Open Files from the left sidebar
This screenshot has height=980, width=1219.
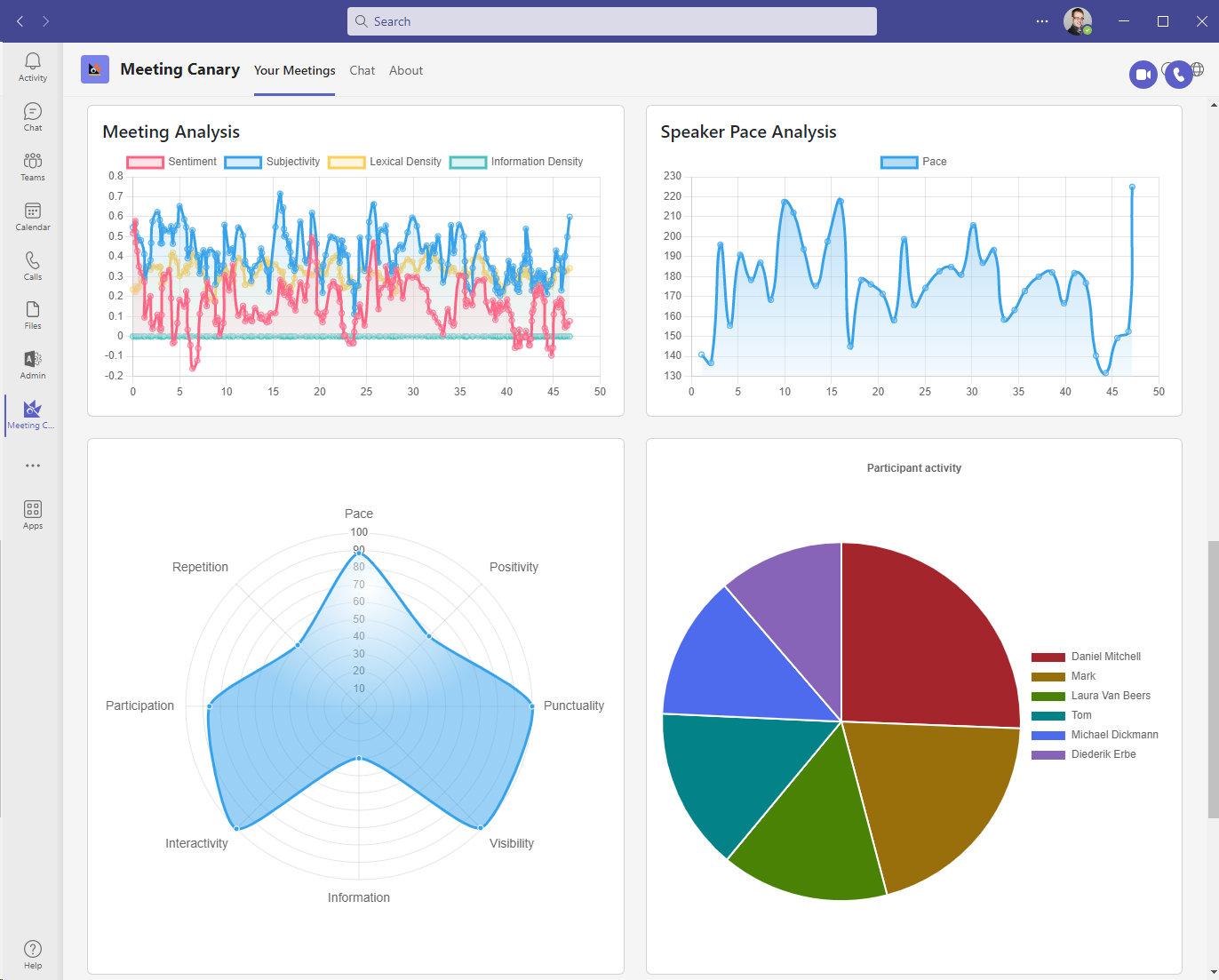coord(33,315)
